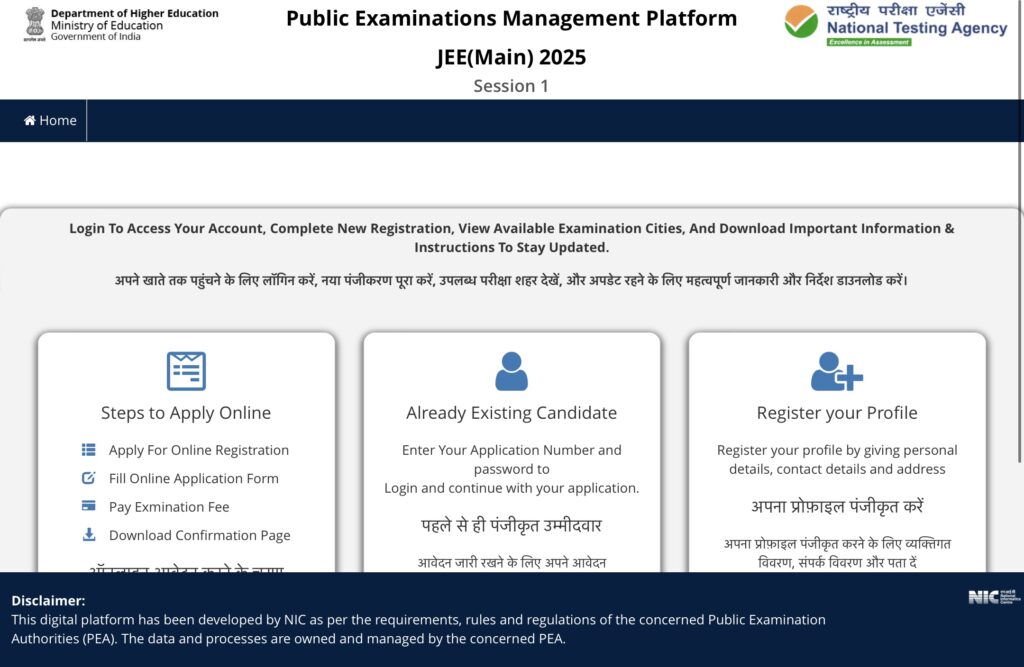This screenshot has height=667, width=1024.
Task: Click the National Testing Agency checkmark logo
Action: (x=801, y=21)
